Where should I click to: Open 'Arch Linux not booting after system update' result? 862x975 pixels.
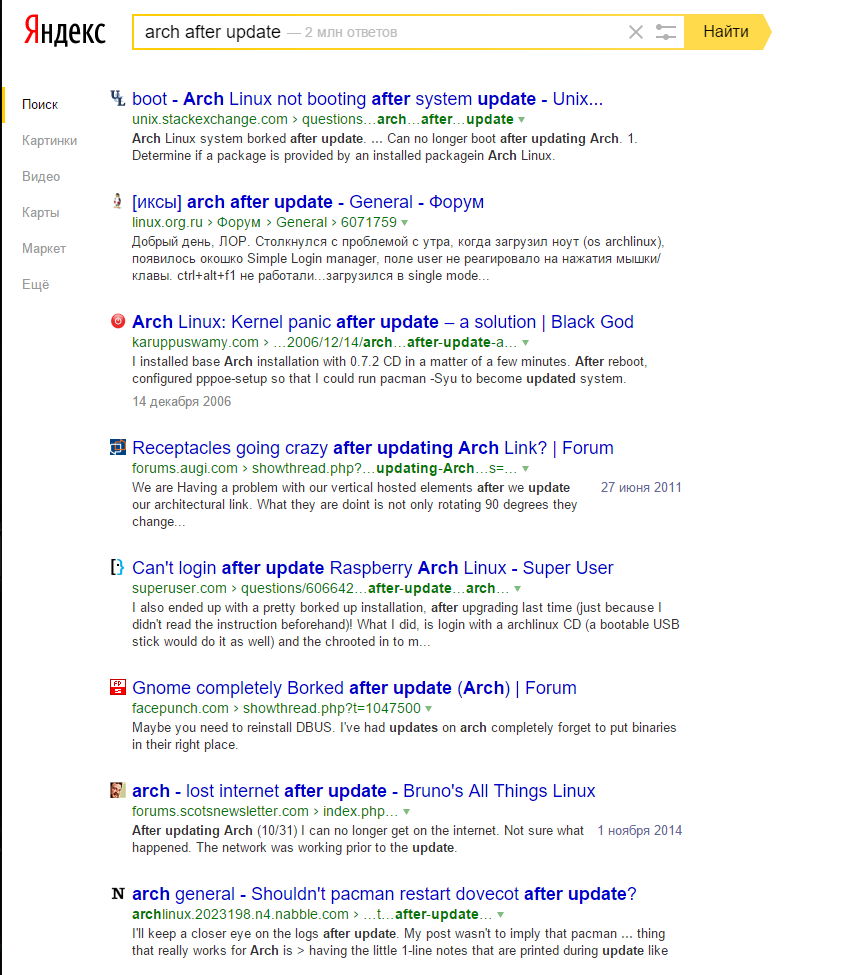[x=367, y=99]
